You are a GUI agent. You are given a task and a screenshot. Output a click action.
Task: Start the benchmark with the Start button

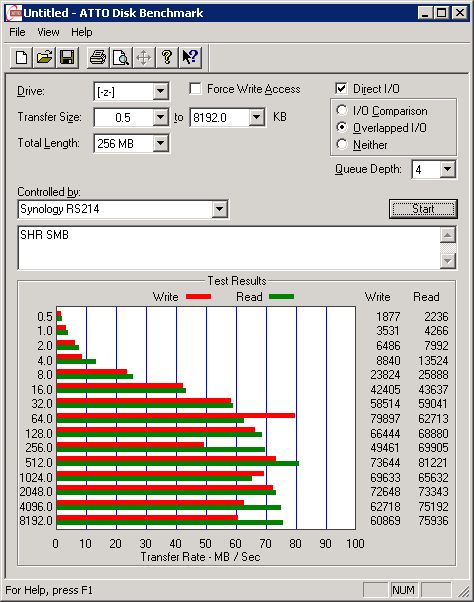tap(423, 209)
